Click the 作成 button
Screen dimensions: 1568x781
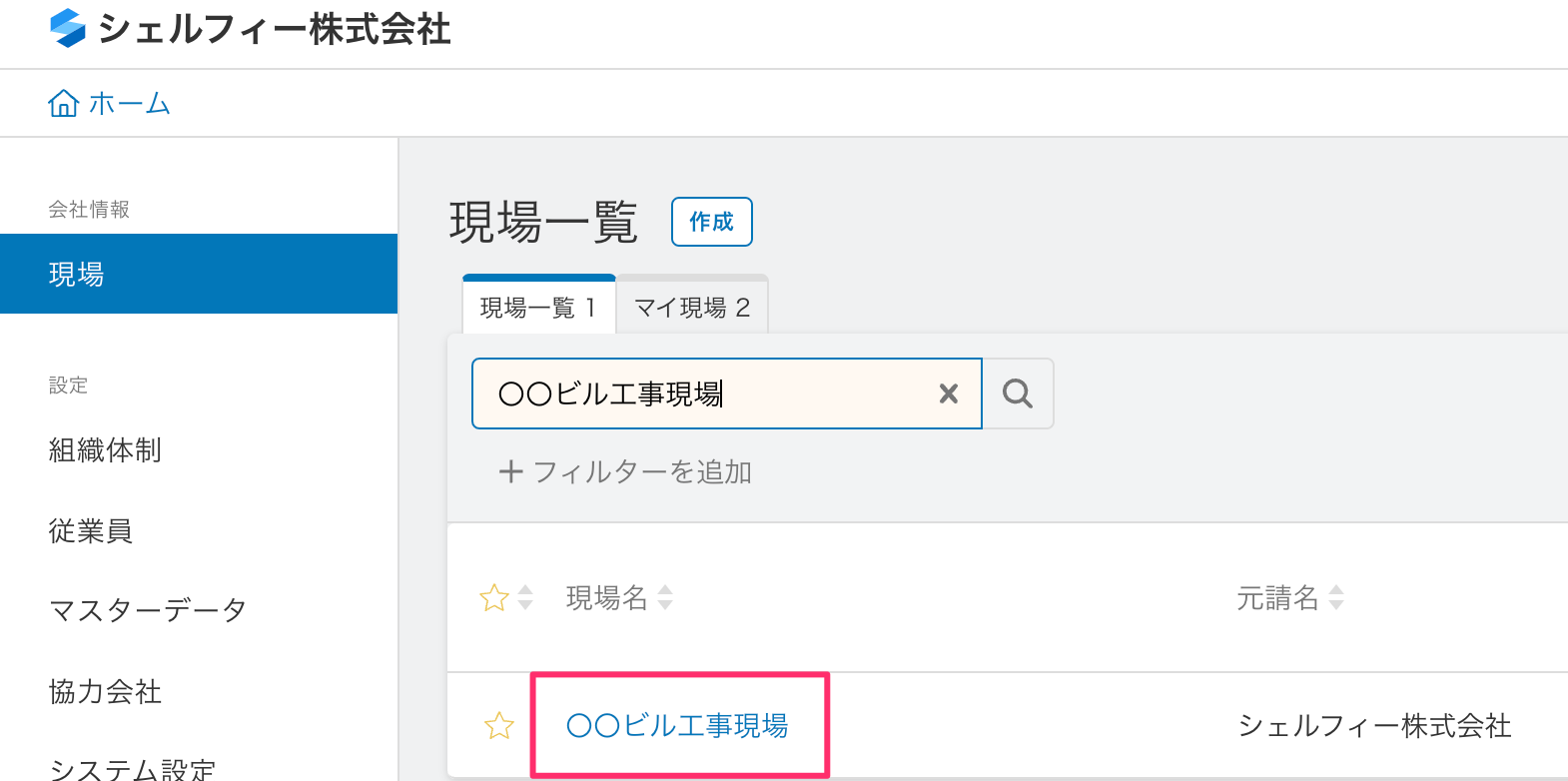[711, 222]
